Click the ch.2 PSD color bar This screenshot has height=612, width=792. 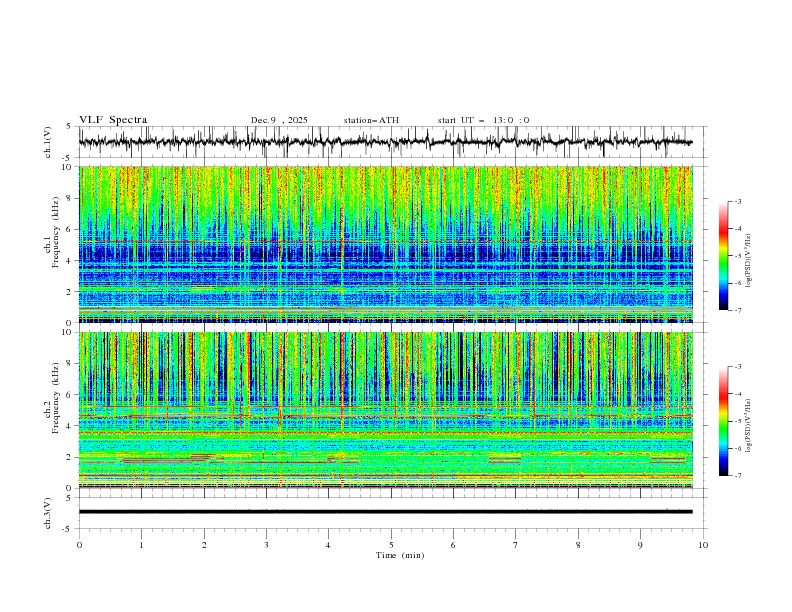pos(724,421)
